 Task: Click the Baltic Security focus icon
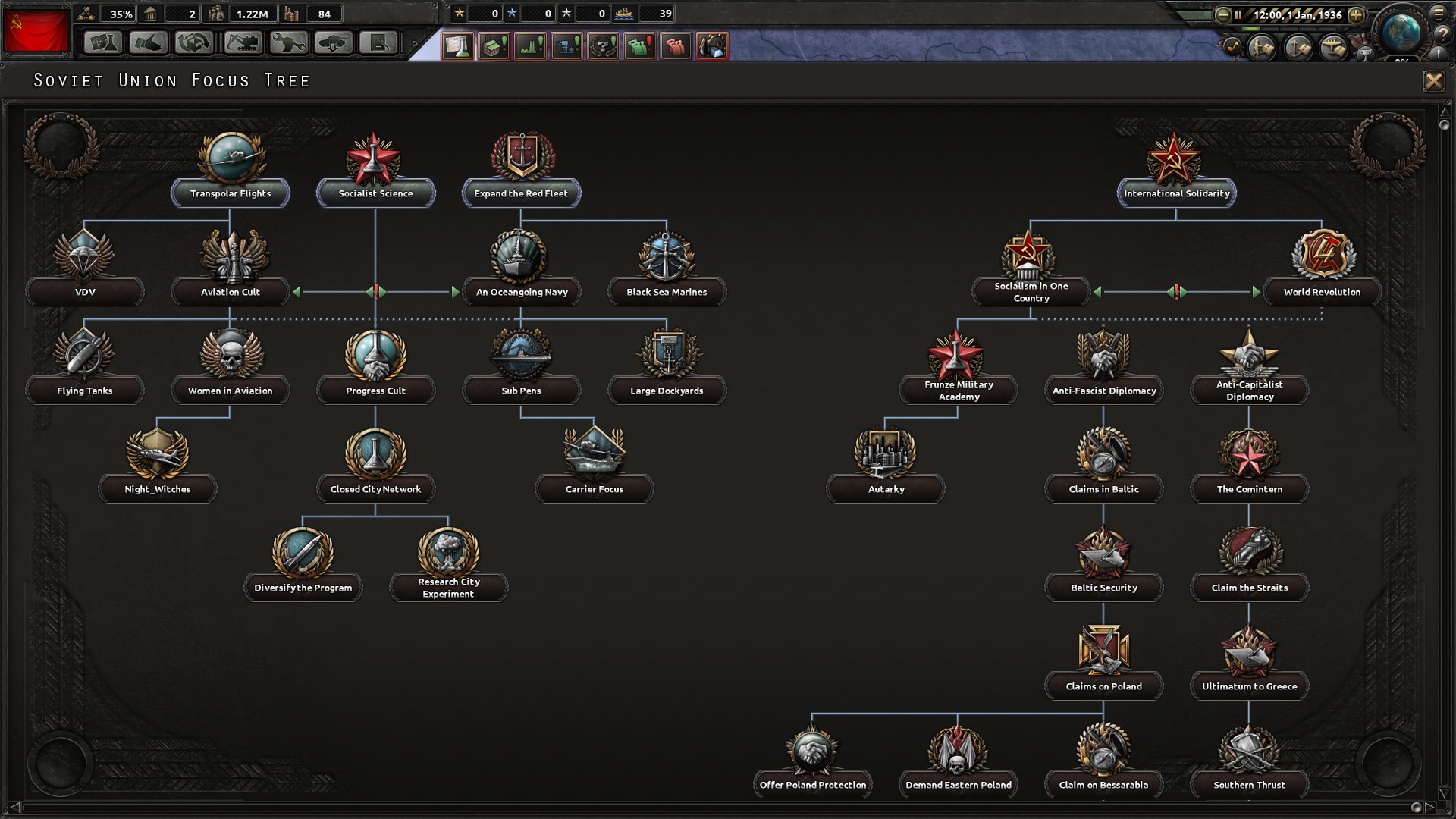(x=1103, y=551)
